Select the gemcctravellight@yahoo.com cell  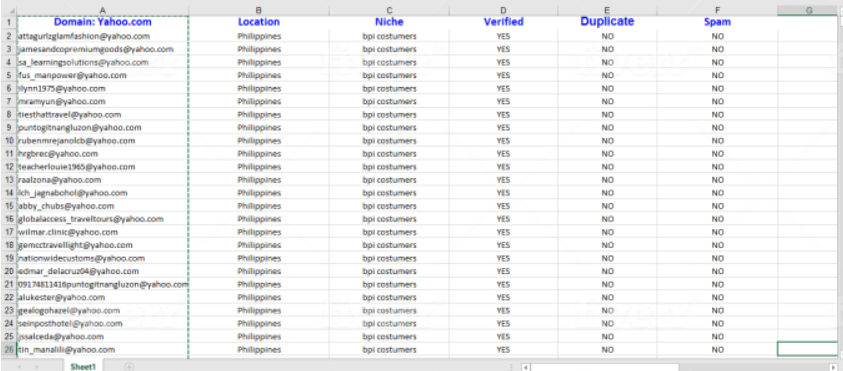pos(103,245)
